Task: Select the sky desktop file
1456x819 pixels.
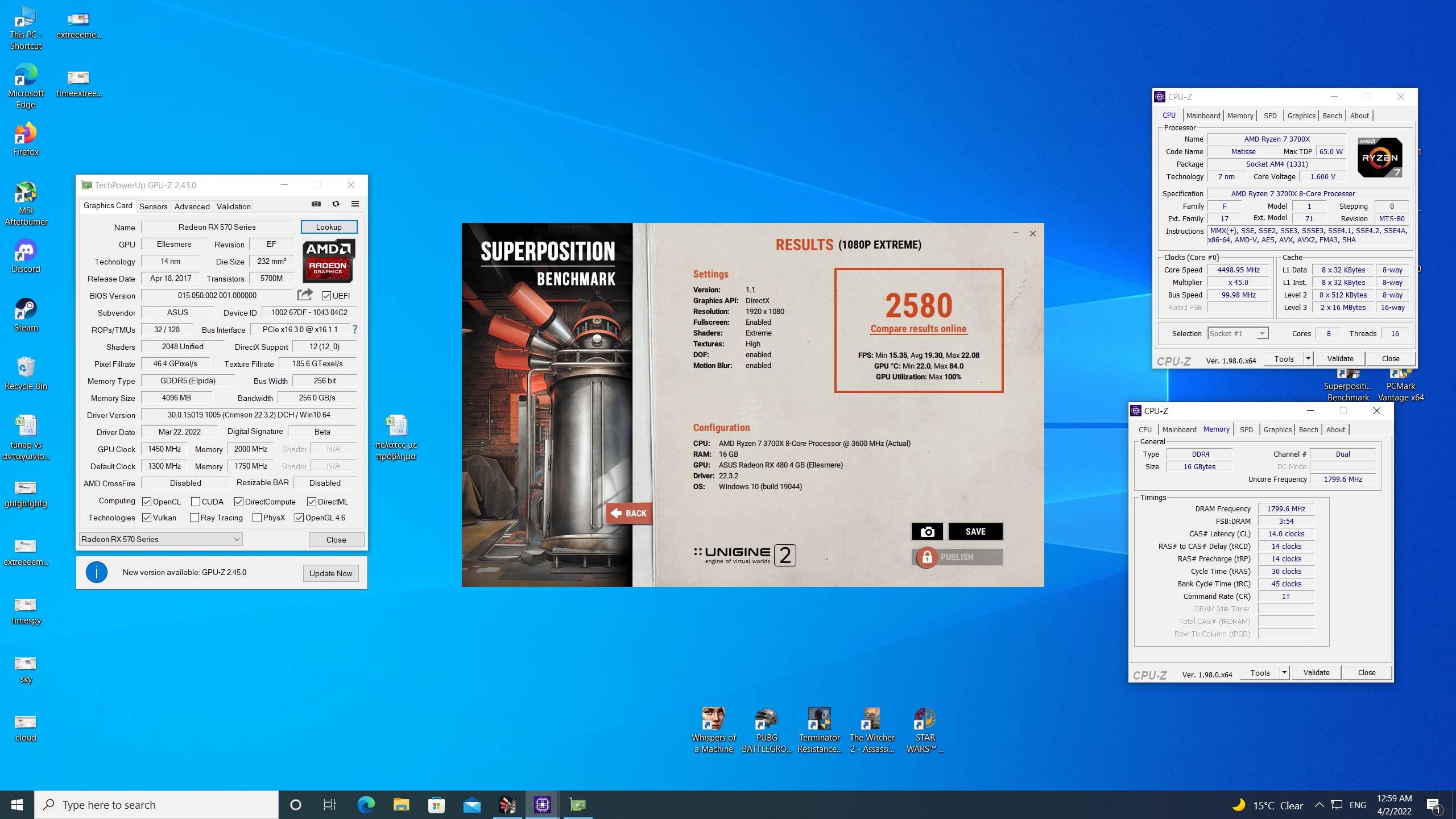Action: coord(26,670)
